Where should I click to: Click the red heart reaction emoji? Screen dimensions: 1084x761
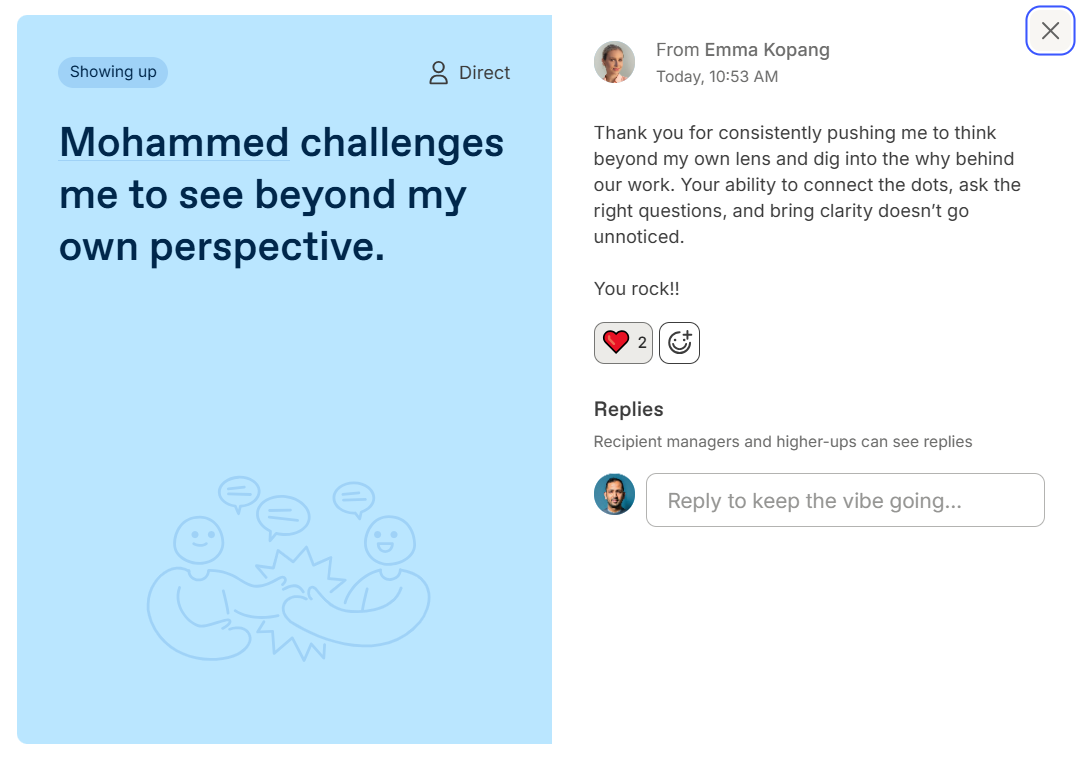click(x=615, y=342)
